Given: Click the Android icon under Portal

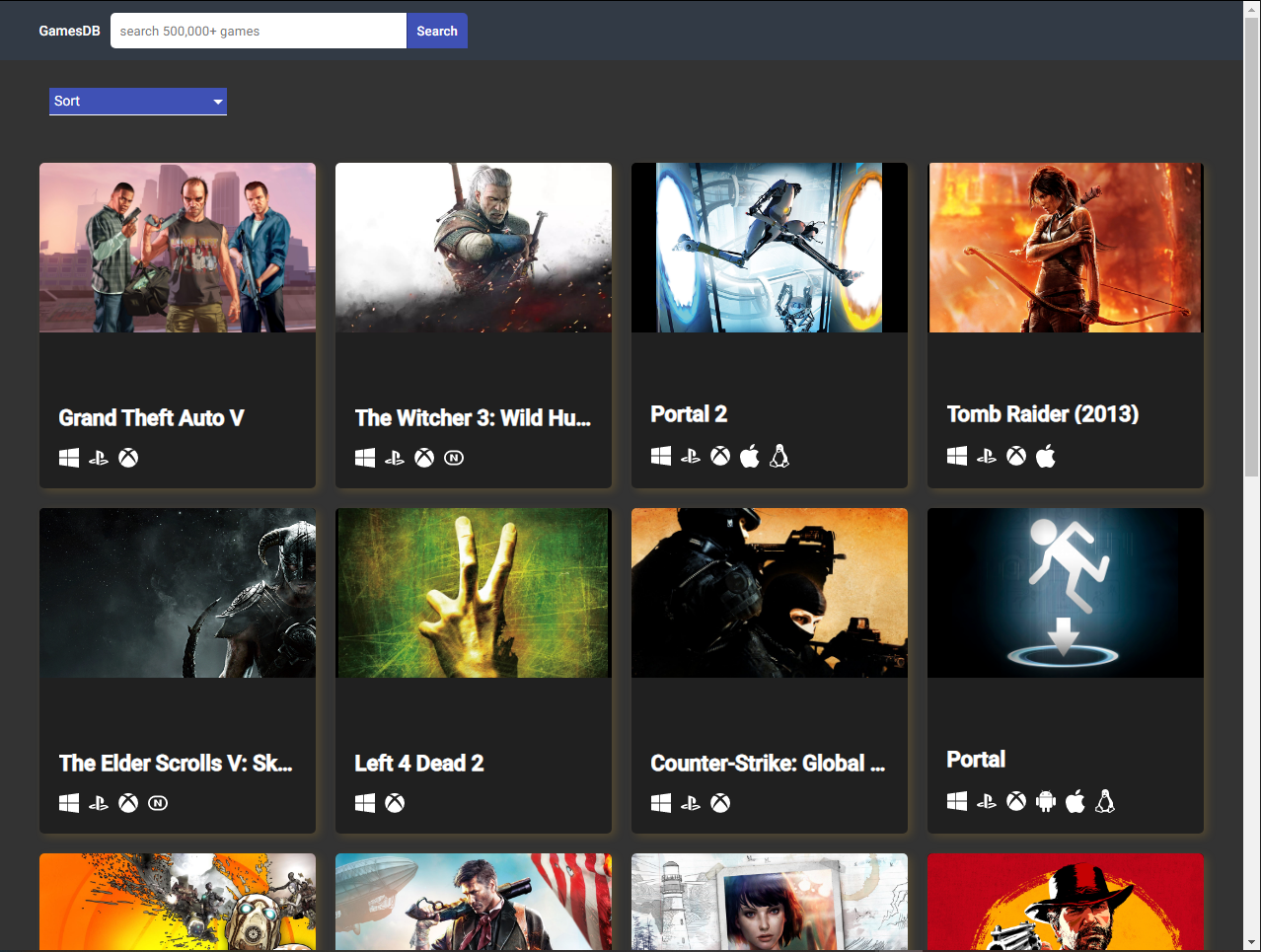Looking at the screenshot, I should click(1046, 801).
